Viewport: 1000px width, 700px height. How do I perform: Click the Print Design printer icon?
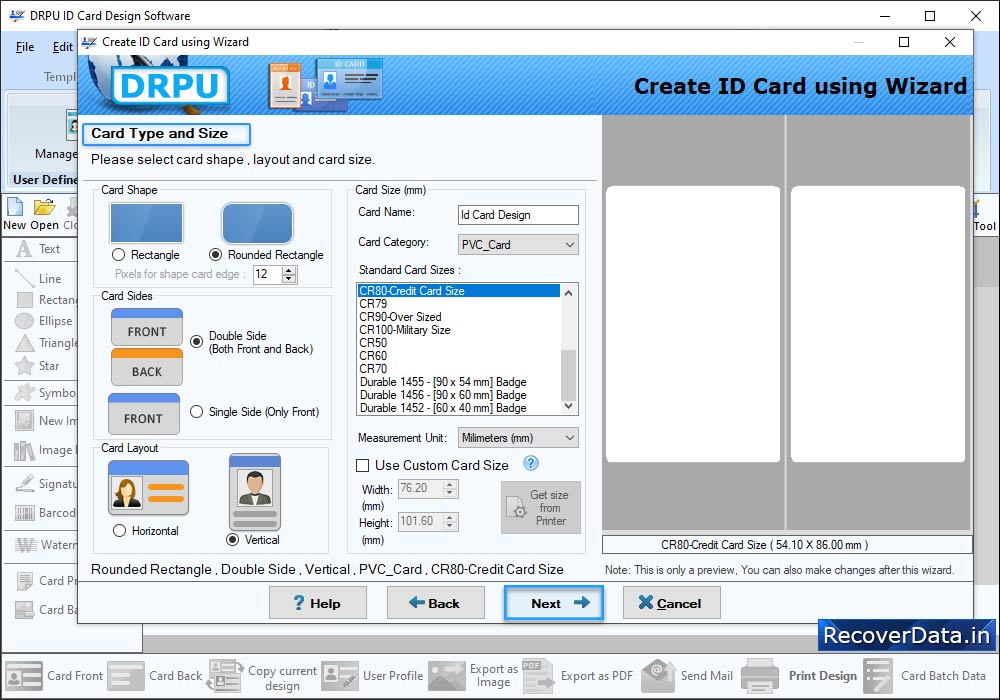click(x=760, y=676)
